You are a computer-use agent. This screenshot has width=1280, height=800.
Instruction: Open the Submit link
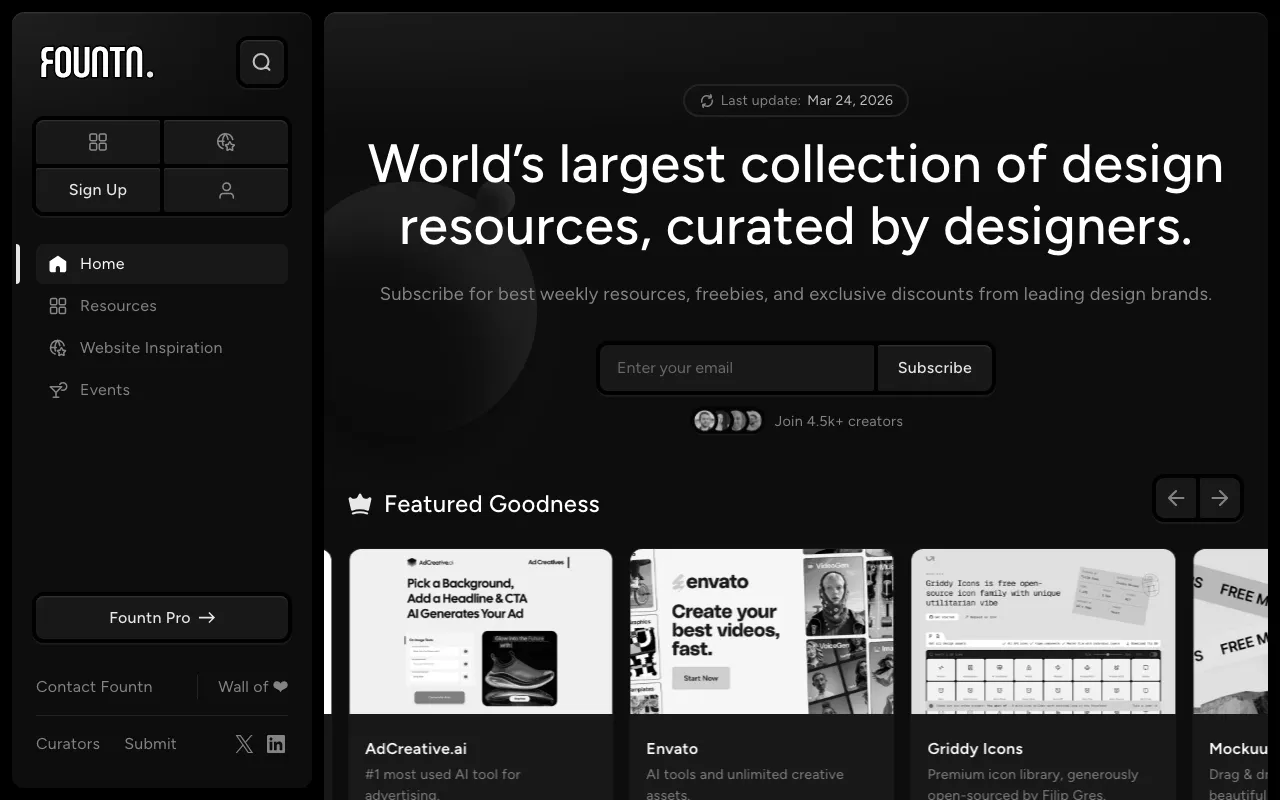pos(150,744)
